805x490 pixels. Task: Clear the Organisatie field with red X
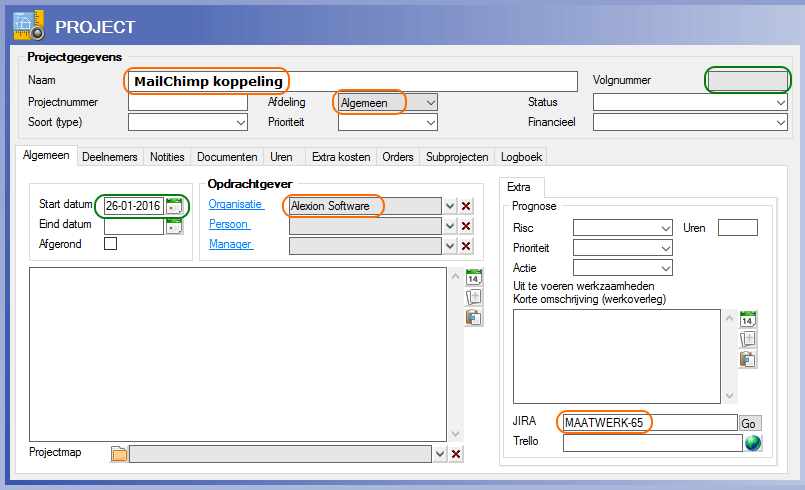pyautogui.click(x=466, y=206)
